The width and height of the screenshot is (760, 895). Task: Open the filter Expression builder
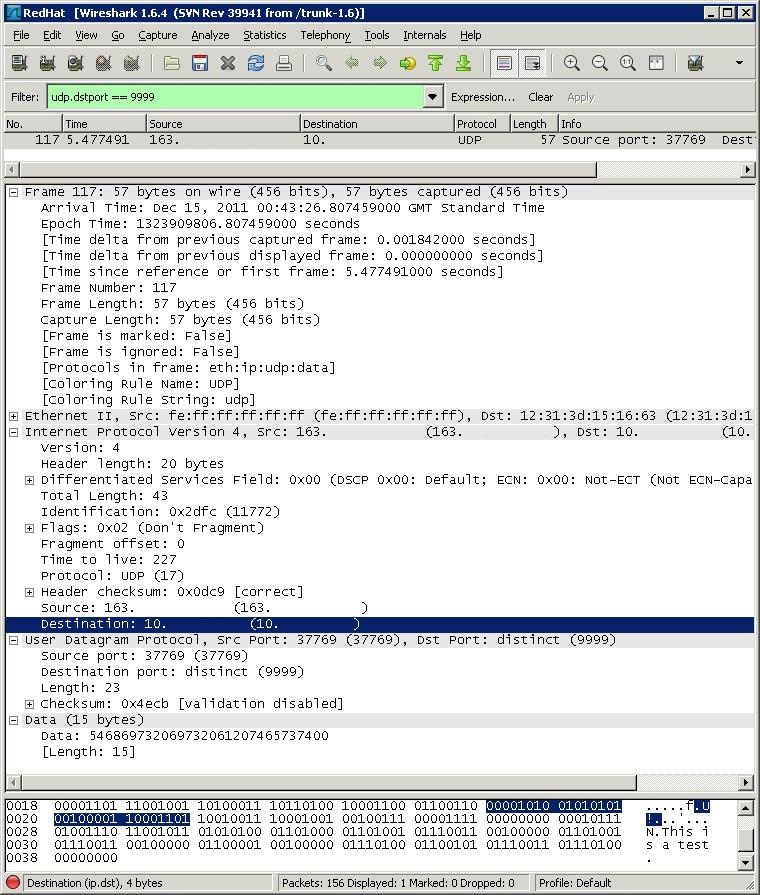[482, 97]
